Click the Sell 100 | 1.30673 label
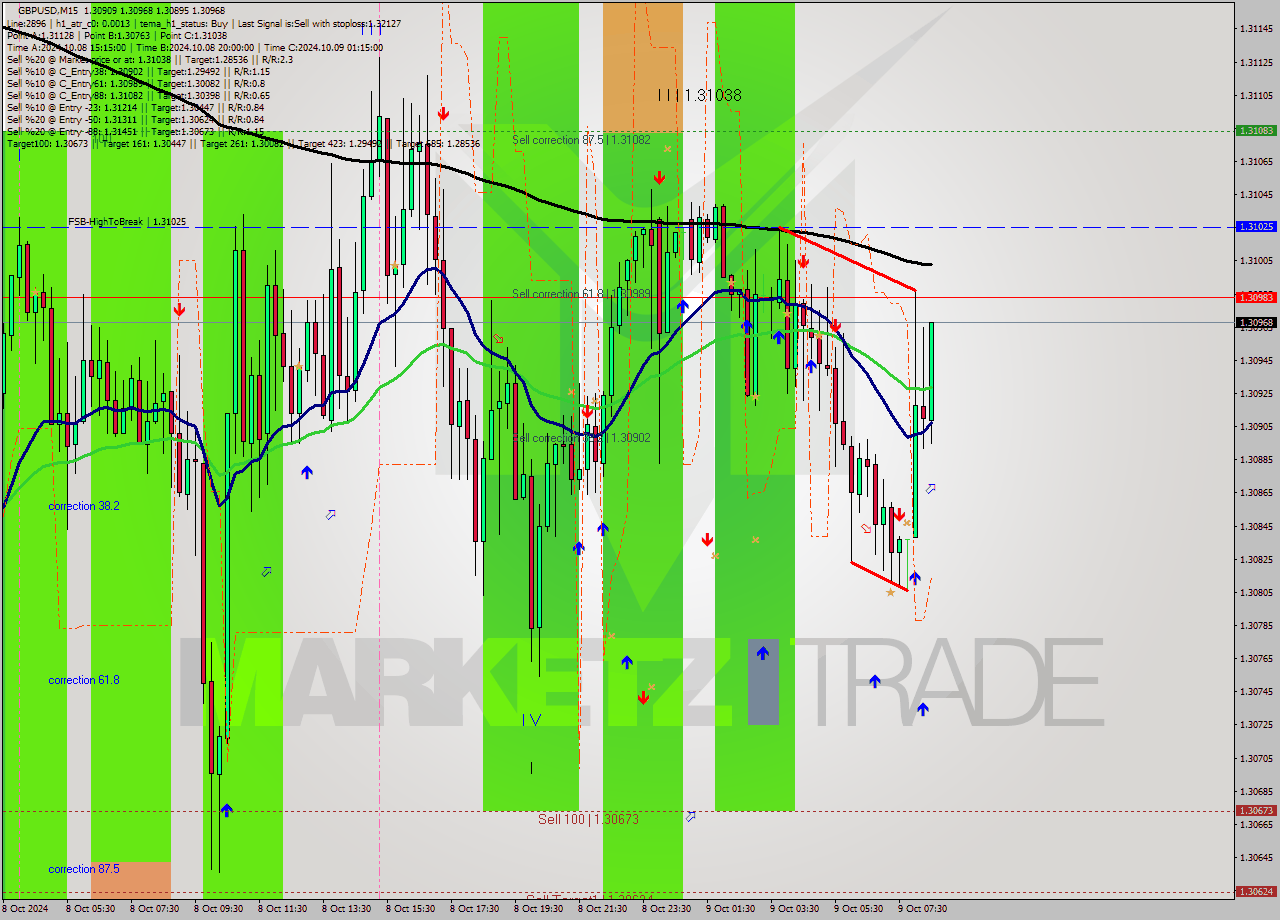The height and width of the screenshot is (920, 1280). (588, 819)
